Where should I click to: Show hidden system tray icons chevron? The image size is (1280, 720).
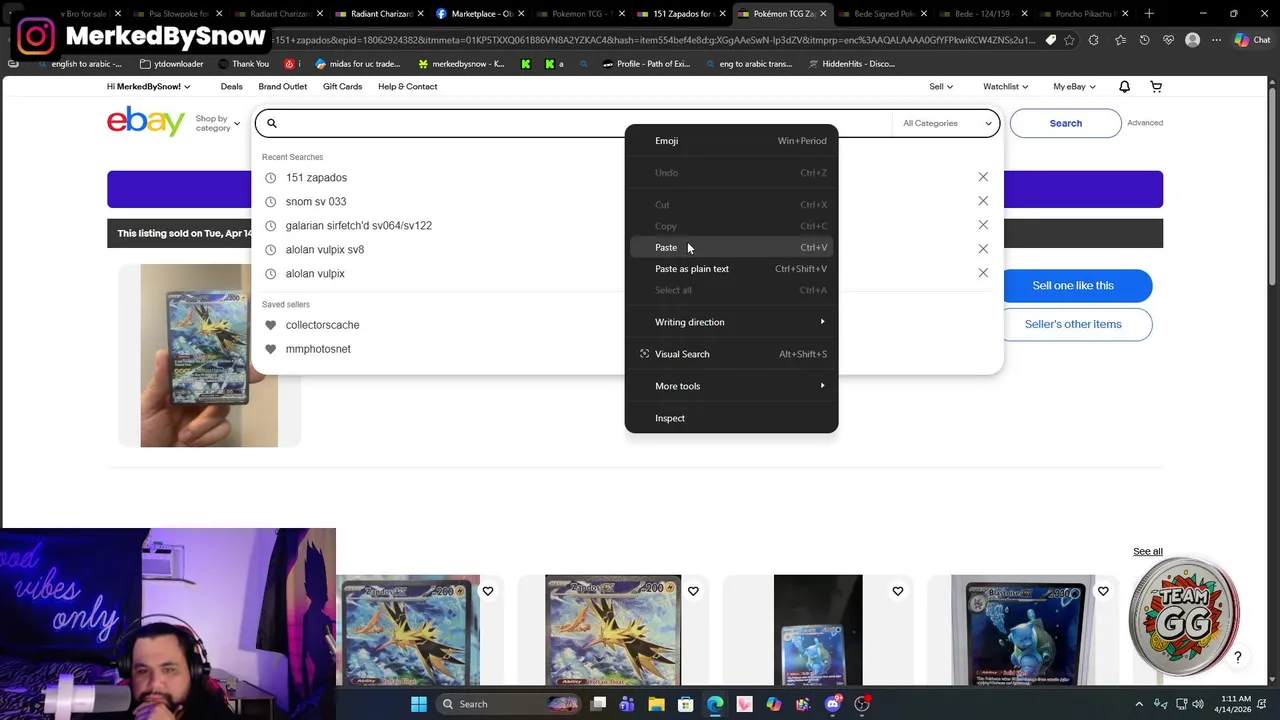click(x=1139, y=704)
